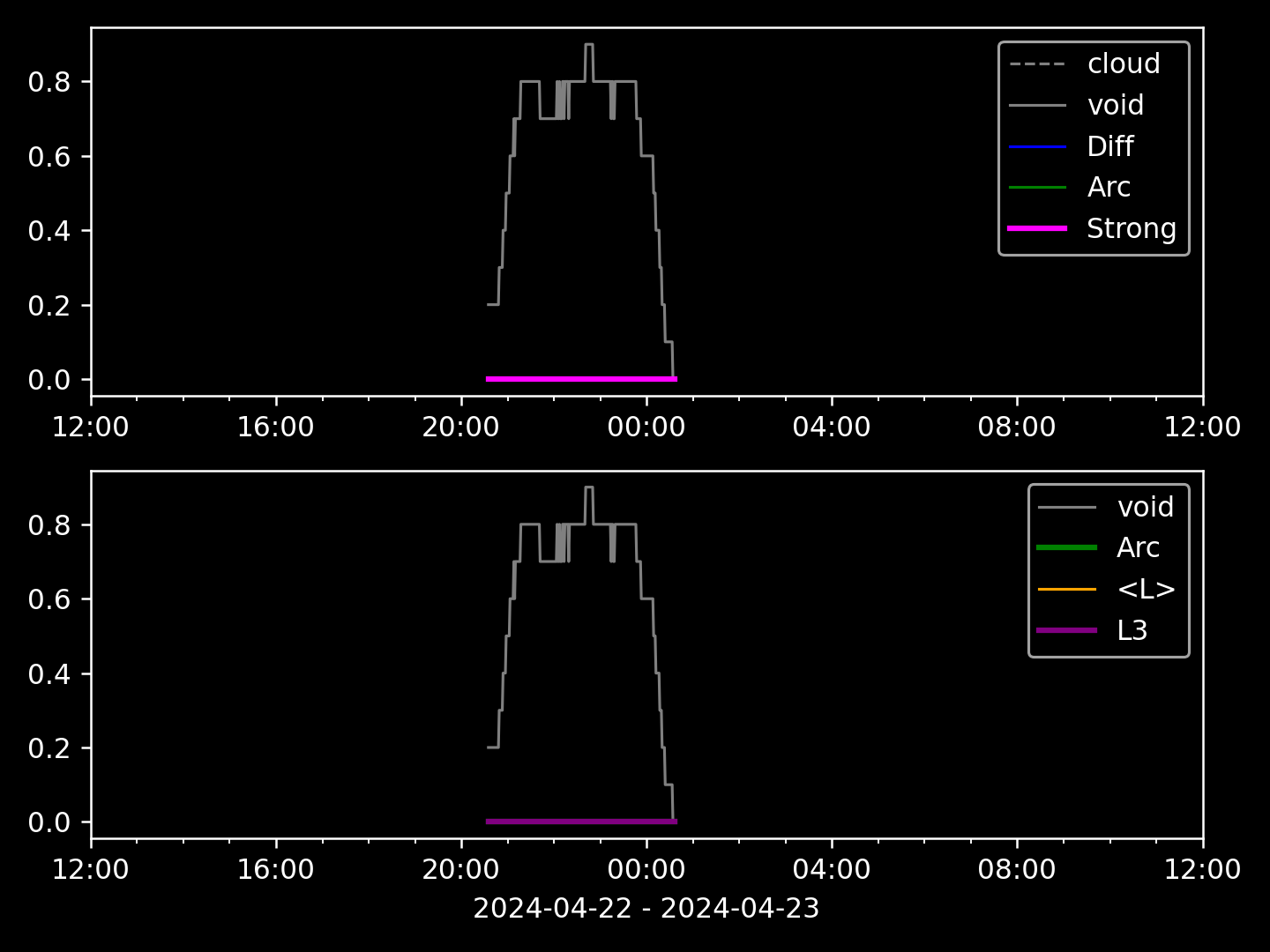Click the 'Arc' legend entry in top plot
1270x952 pixels.
click(x=1109, y=187)
